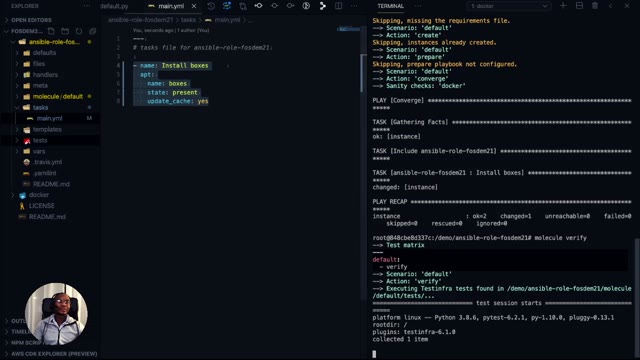
Task: Click tasks in the breadcrumb path
Action: pyautogui.click(x=188, y=20)
